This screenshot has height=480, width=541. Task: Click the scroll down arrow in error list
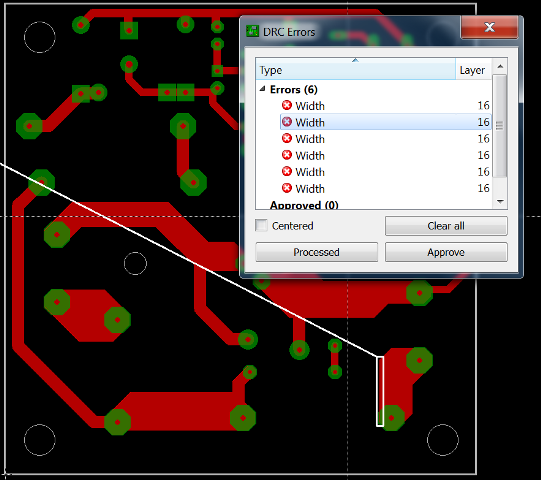coord(500,201)
